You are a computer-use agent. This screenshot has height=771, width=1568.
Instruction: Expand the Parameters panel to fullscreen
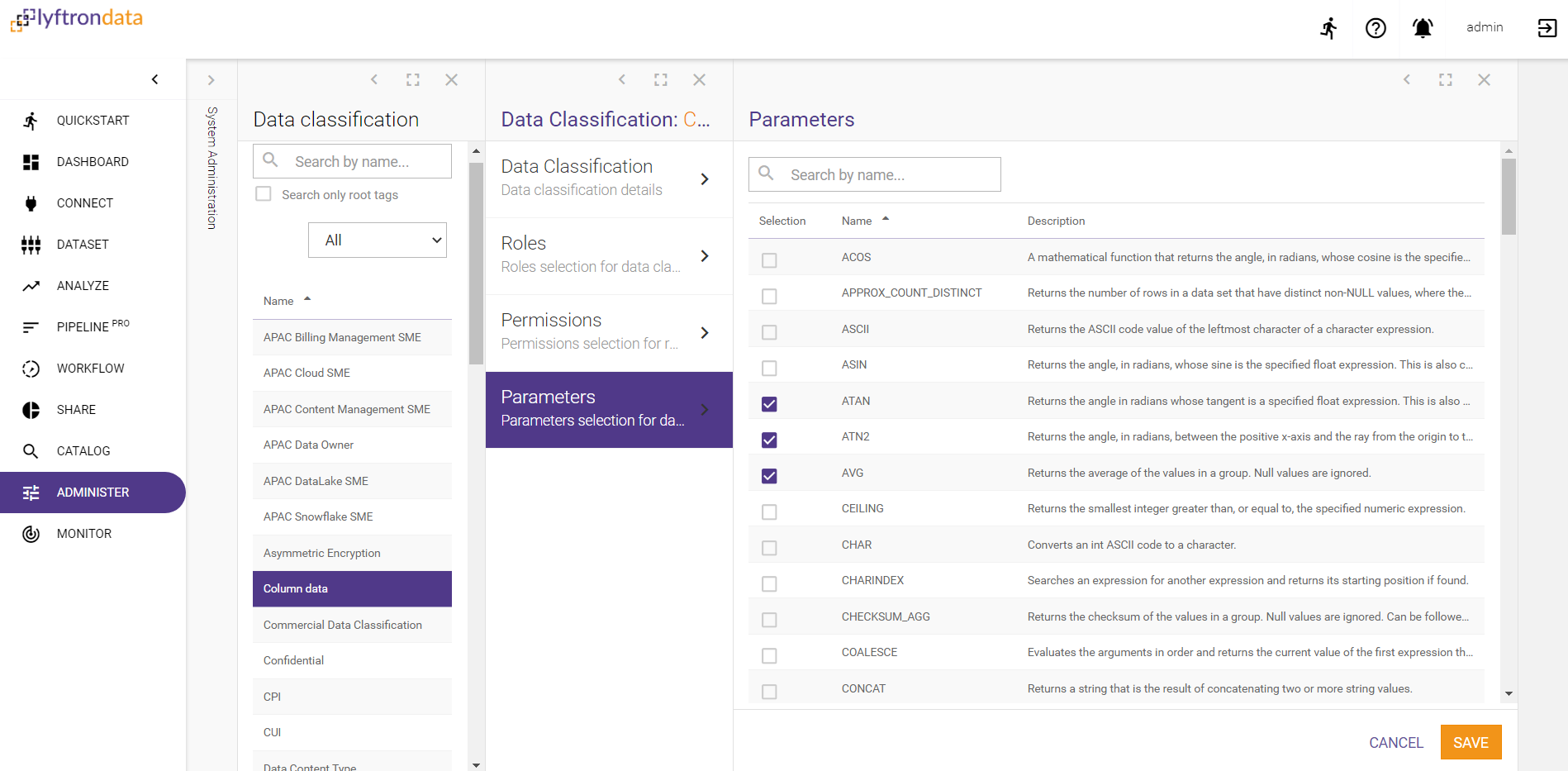pos(1446,79)
